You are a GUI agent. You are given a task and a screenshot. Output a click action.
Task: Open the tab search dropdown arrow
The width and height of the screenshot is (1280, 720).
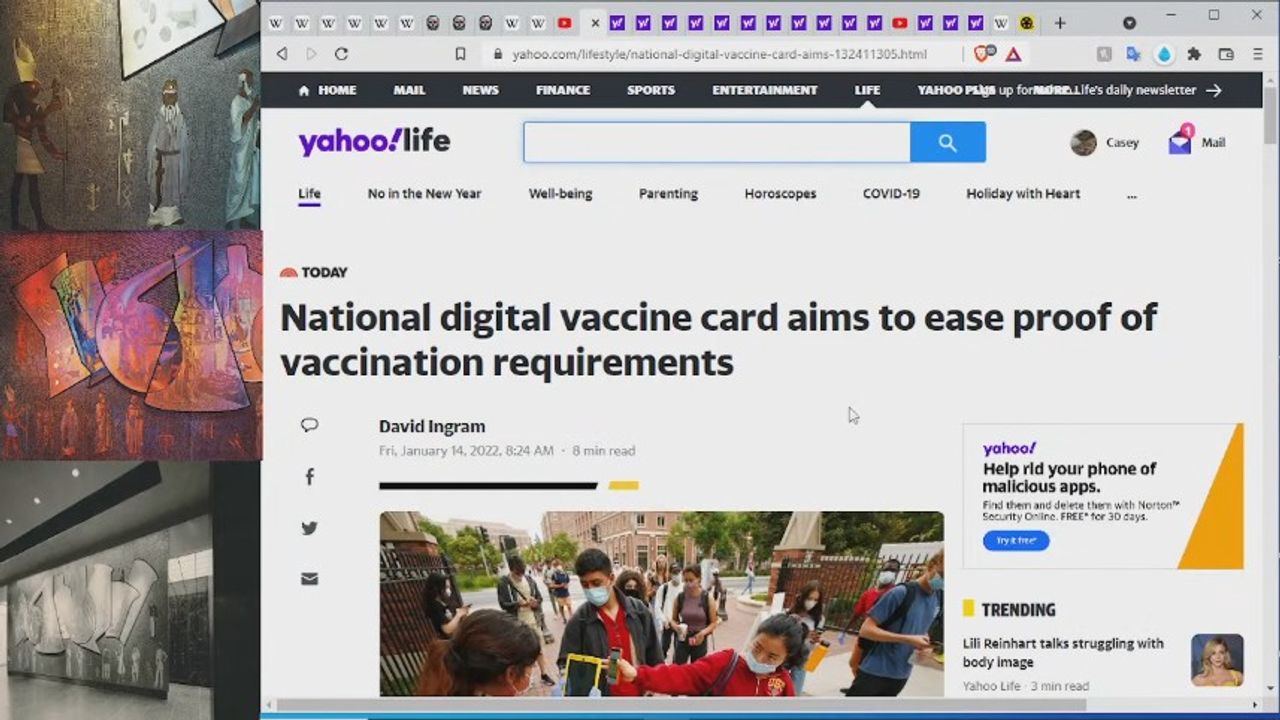click(1129, 23)
